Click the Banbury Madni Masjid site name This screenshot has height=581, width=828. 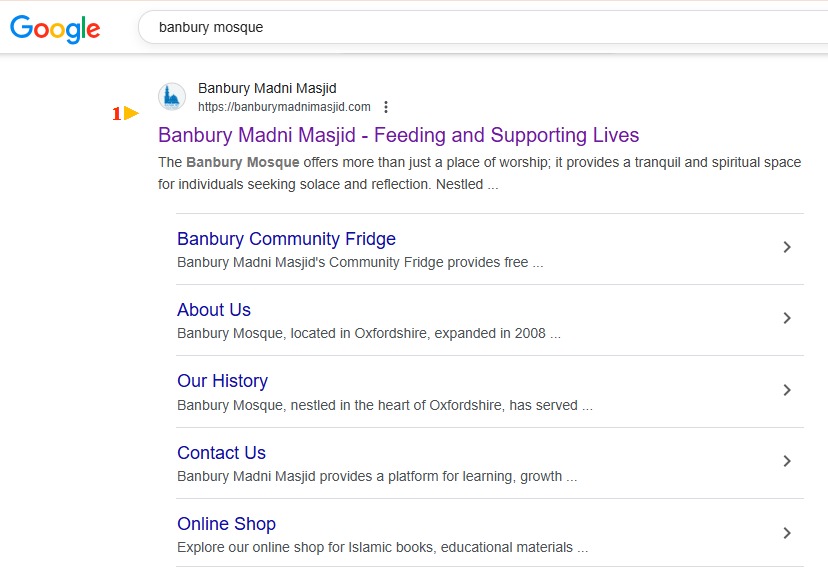[x=267, y=89]
